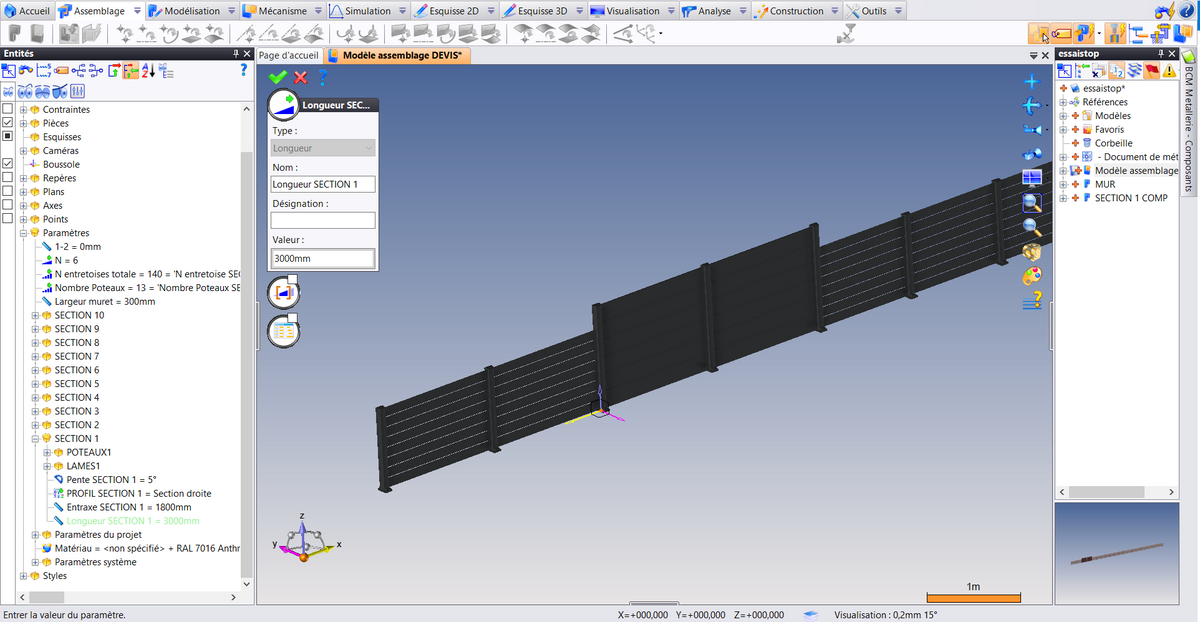Screen dimensions: 1200x622
Task: Click the yellow warning triangle icon
Action: point(1169,71)
